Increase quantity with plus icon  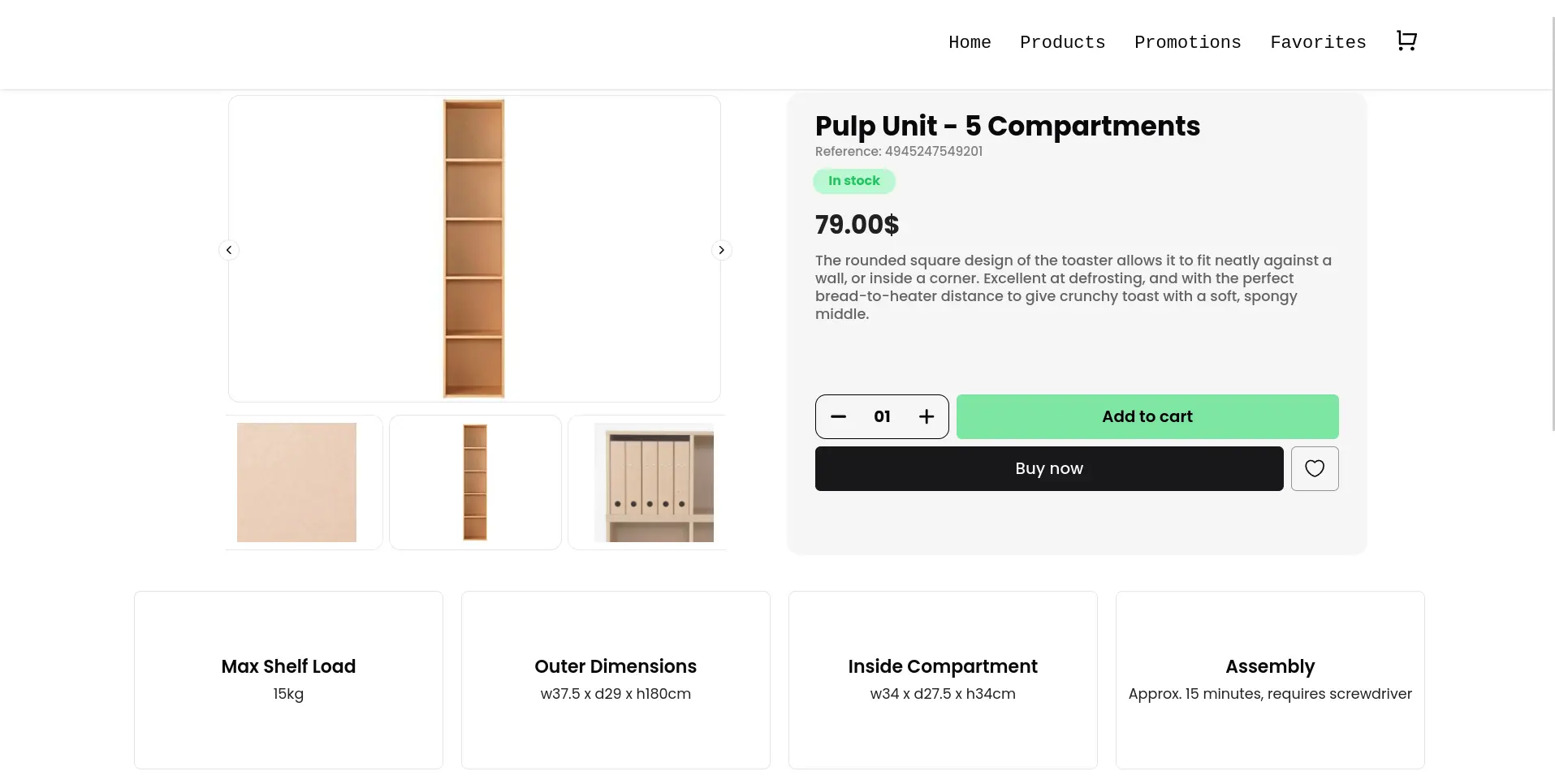tap(926, 416)
